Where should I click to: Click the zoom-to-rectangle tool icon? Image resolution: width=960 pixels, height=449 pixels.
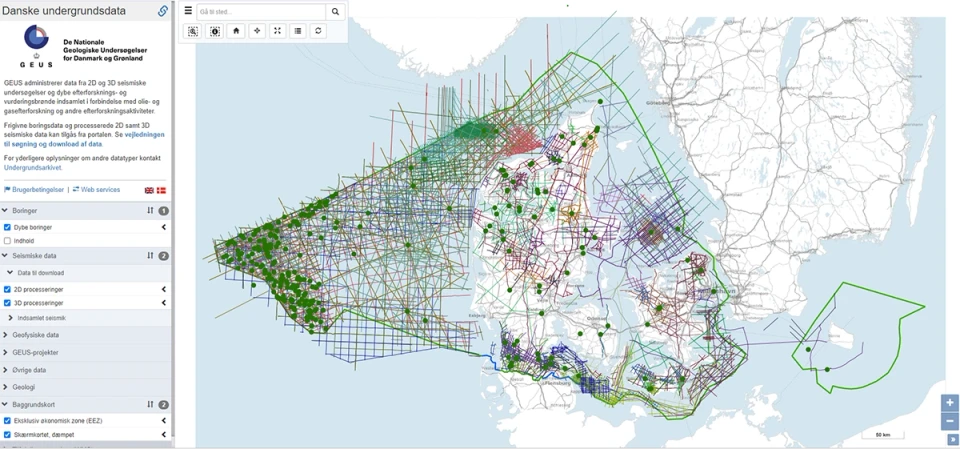[x=193, y=31]
